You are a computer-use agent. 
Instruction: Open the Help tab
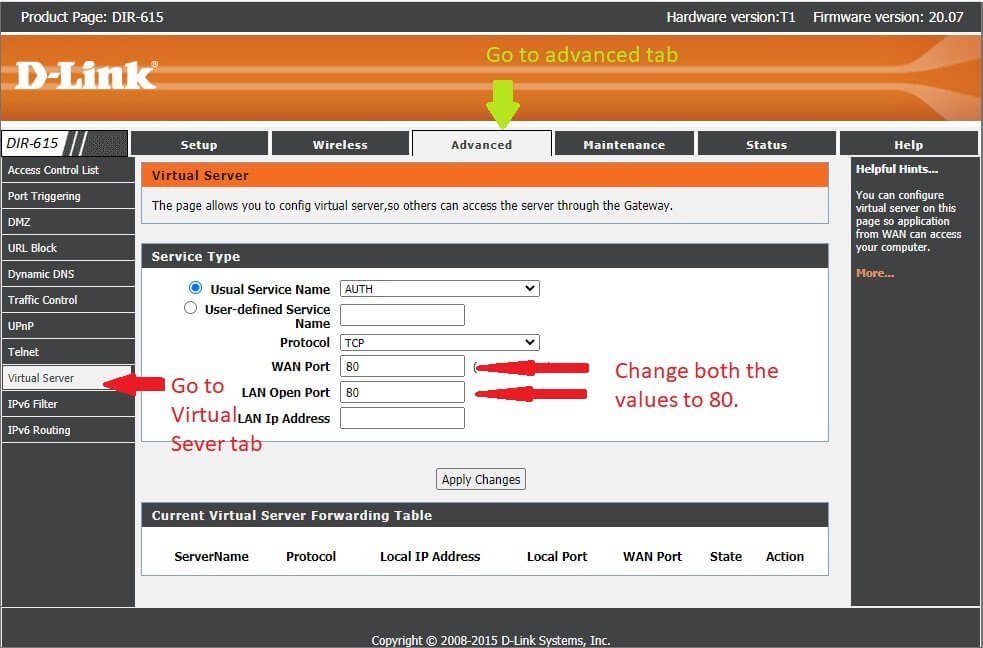(x=908, y=144)
